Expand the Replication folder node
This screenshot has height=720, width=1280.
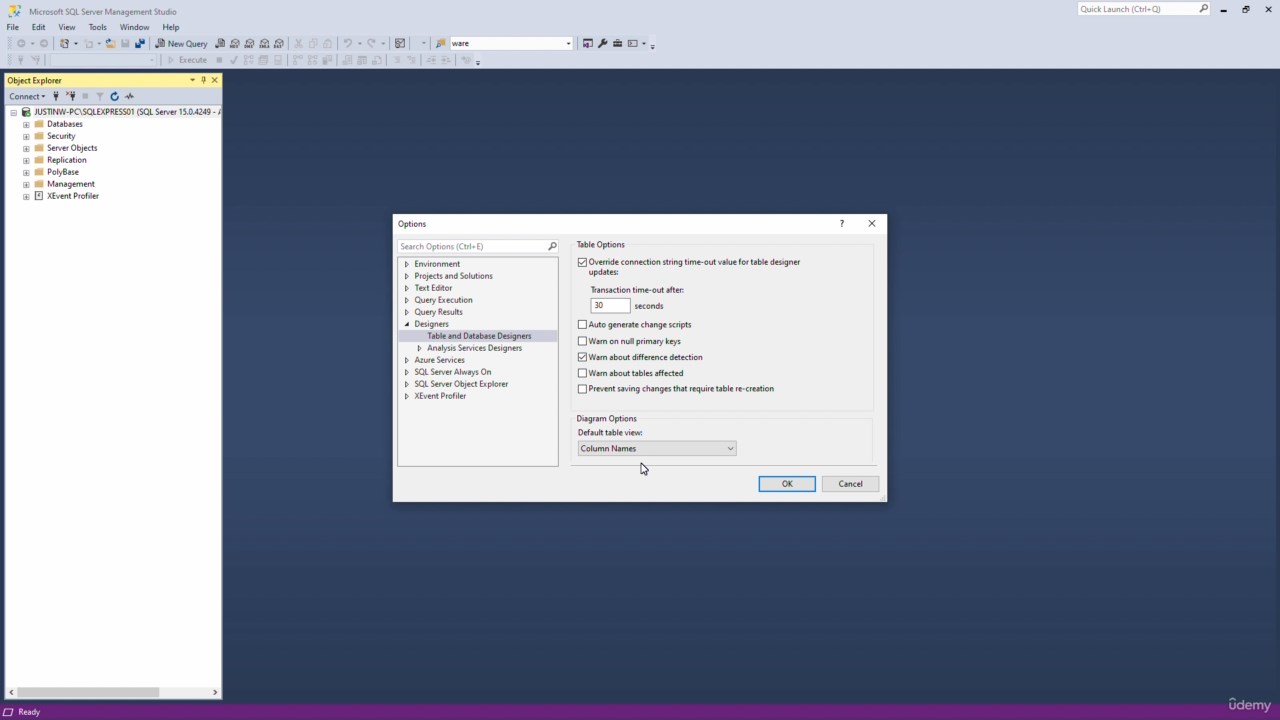pos(26,160)
